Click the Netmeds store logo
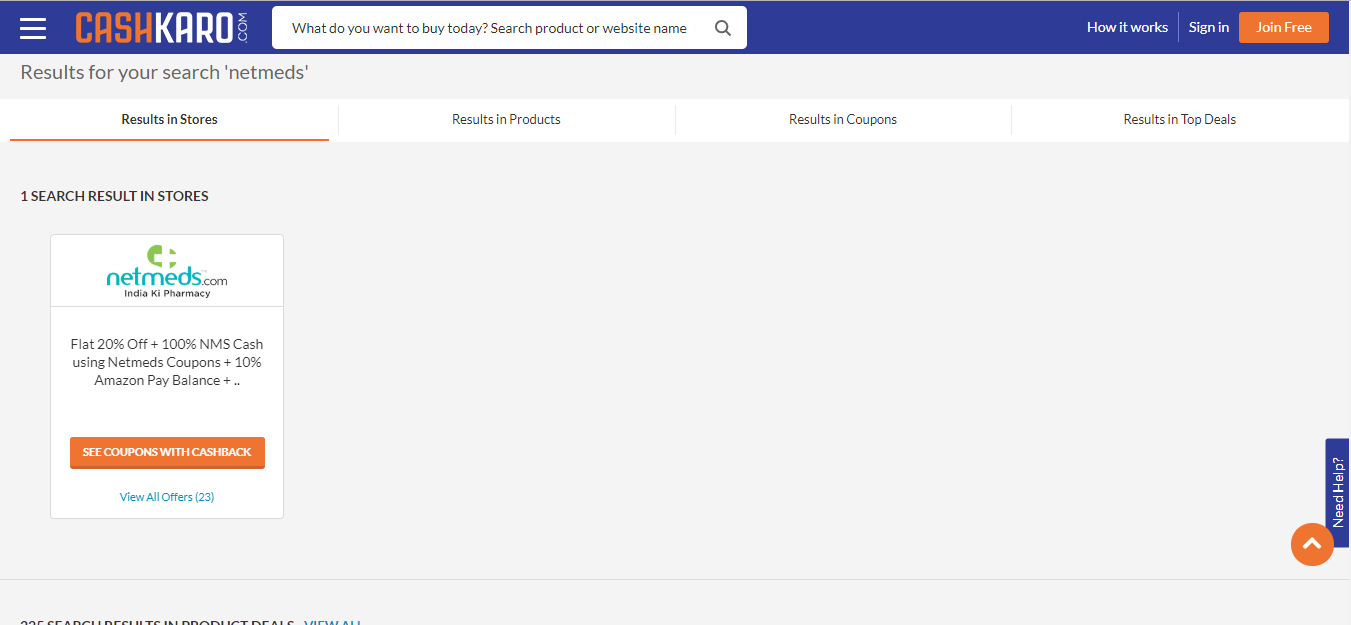This screenshot has height=625, width=1351. click(167, 271)
